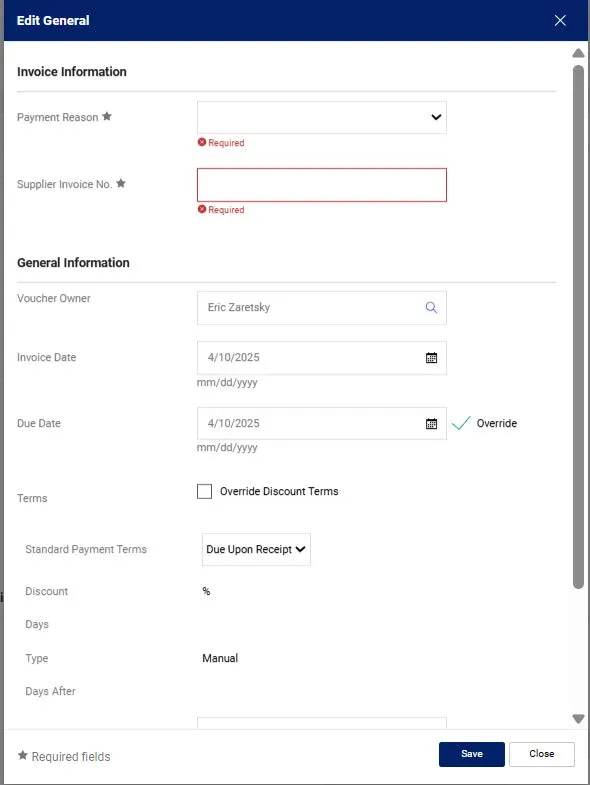Click the scrollbar up arrow
This screenshot has height=785, width=590.
click(578, 53)
